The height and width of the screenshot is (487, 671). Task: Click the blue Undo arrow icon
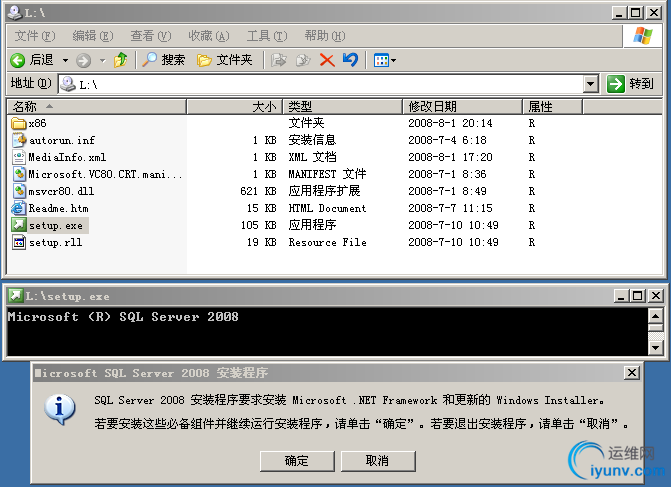(x=350, y=60)
